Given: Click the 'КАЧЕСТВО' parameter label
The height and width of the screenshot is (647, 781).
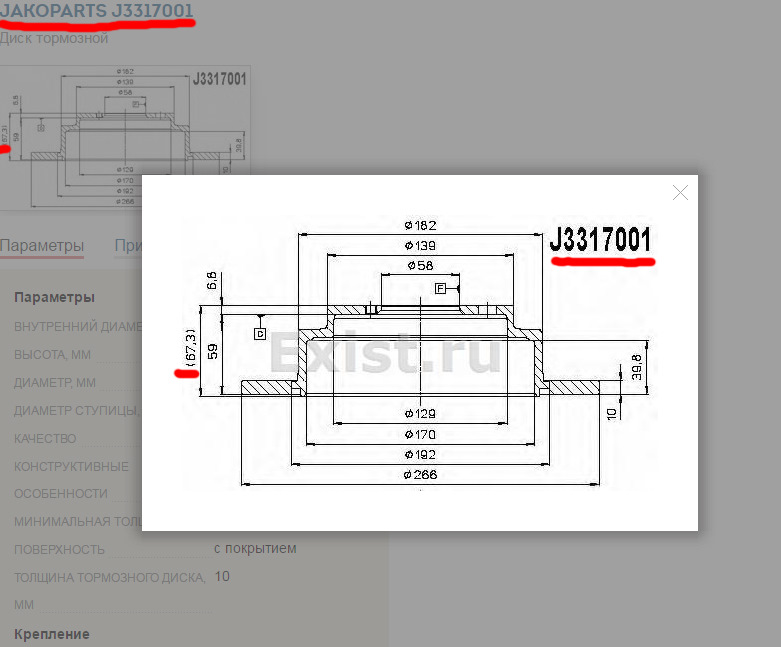Looking at the screenshot, I should 45,439.
